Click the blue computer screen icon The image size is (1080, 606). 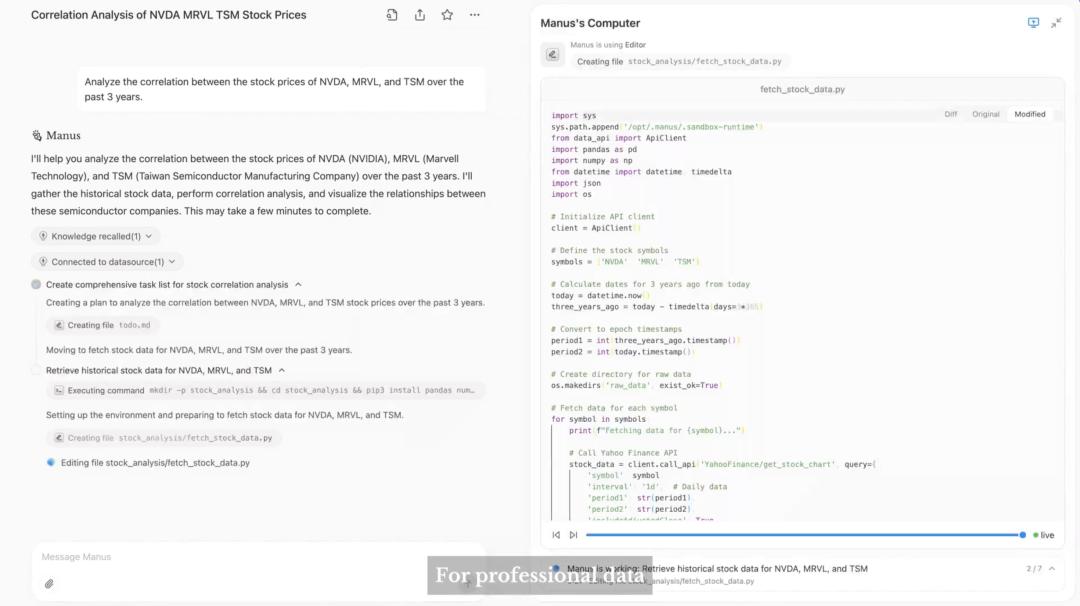click(x=1033, y=23)
